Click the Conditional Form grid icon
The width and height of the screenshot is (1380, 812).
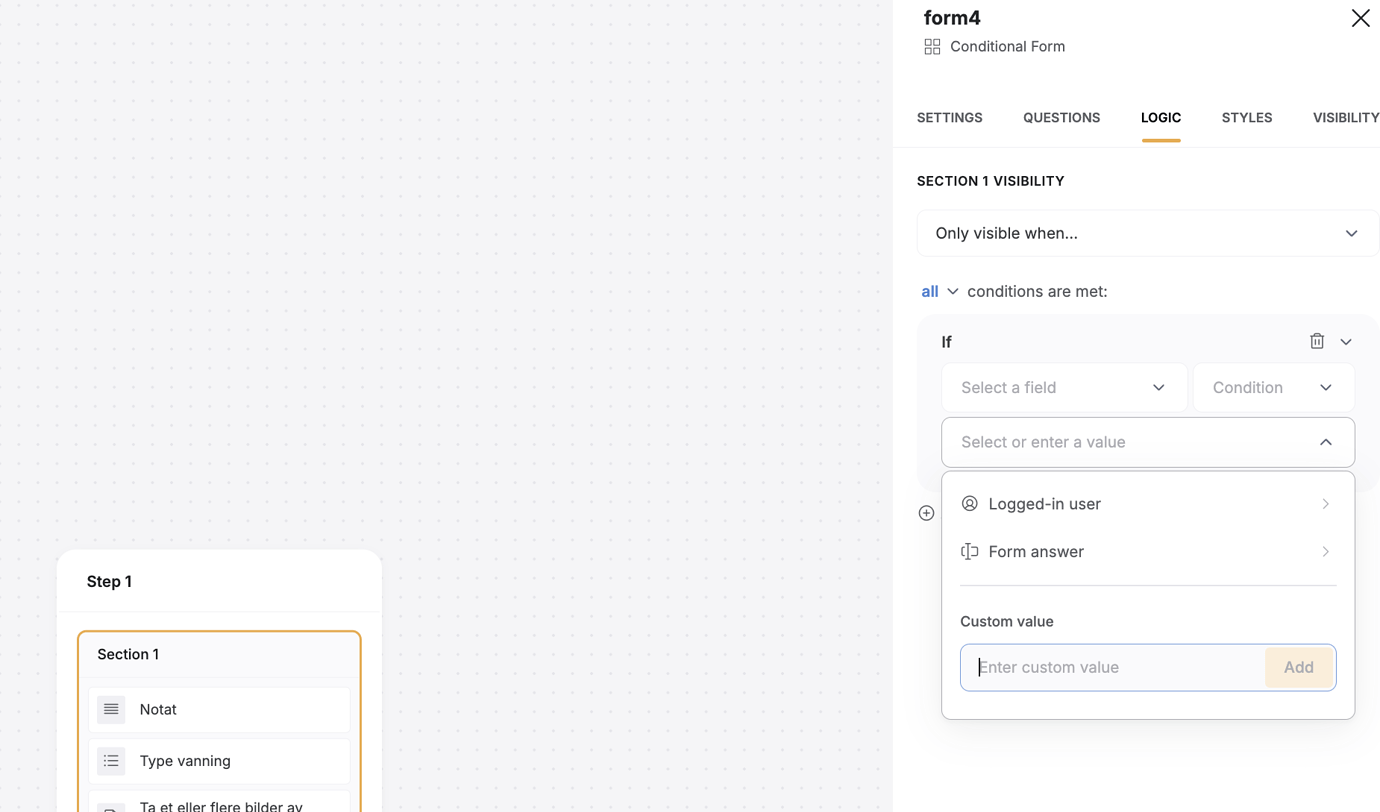tap(932, 47)
